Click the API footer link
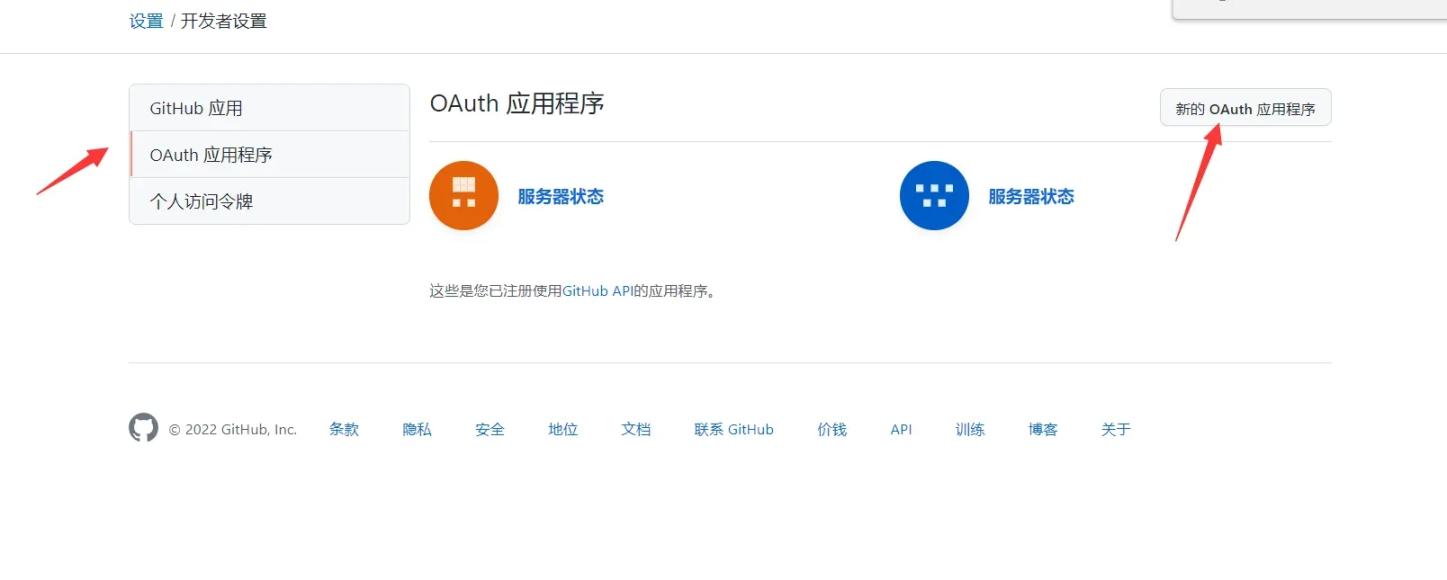The width and height of the screenshot is (1447, 580). pyautogui.click(x=901, y=429)
